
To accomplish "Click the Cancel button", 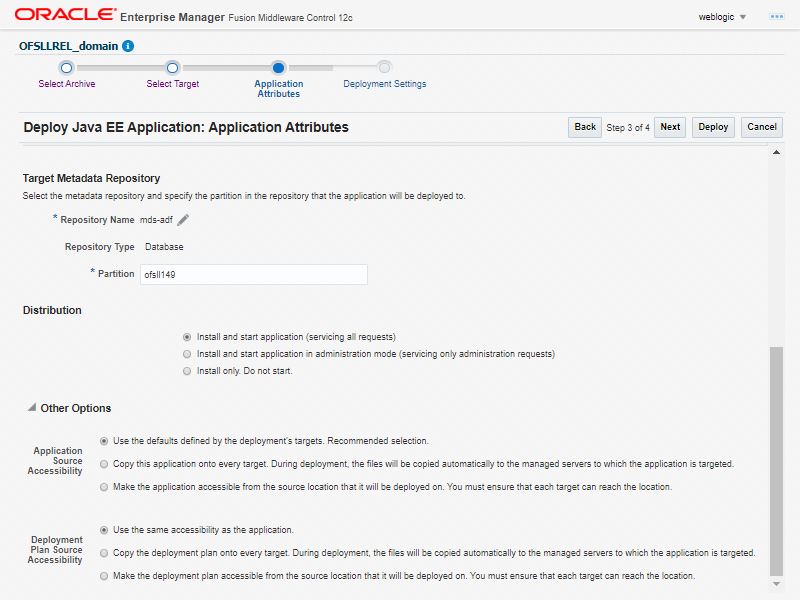I will pos(762,127).
